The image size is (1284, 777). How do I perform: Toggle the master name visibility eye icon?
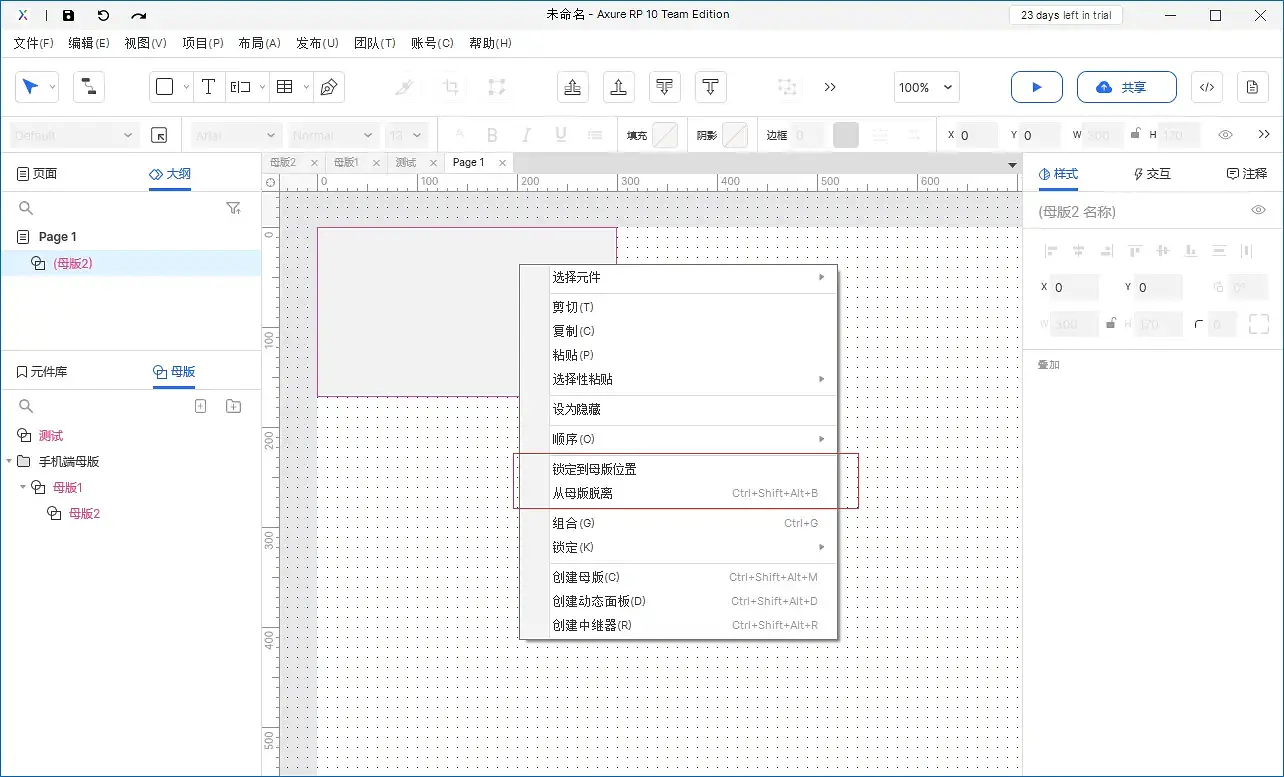point(1258,211)
